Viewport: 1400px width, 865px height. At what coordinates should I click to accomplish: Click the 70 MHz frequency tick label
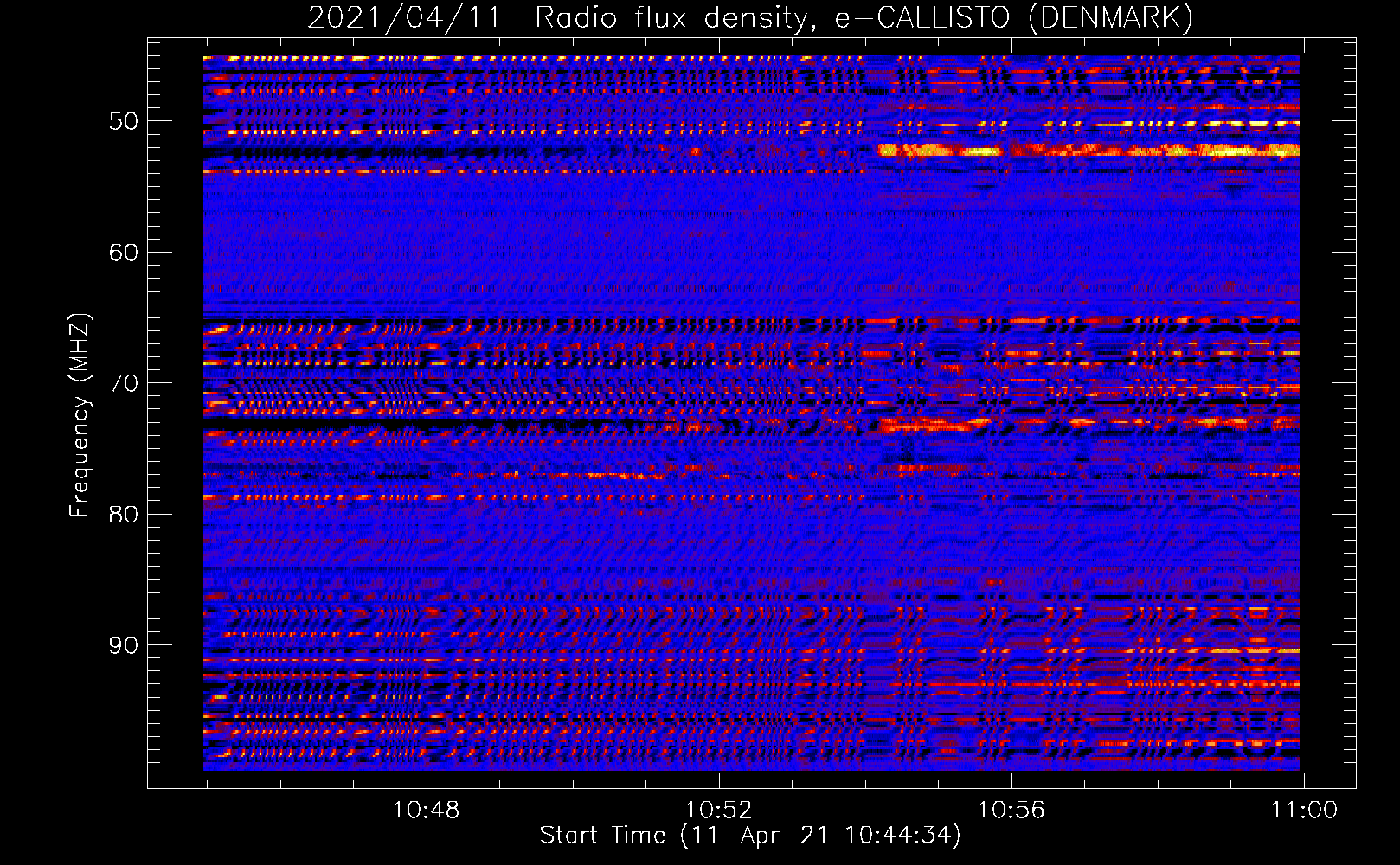click(124, 383)
